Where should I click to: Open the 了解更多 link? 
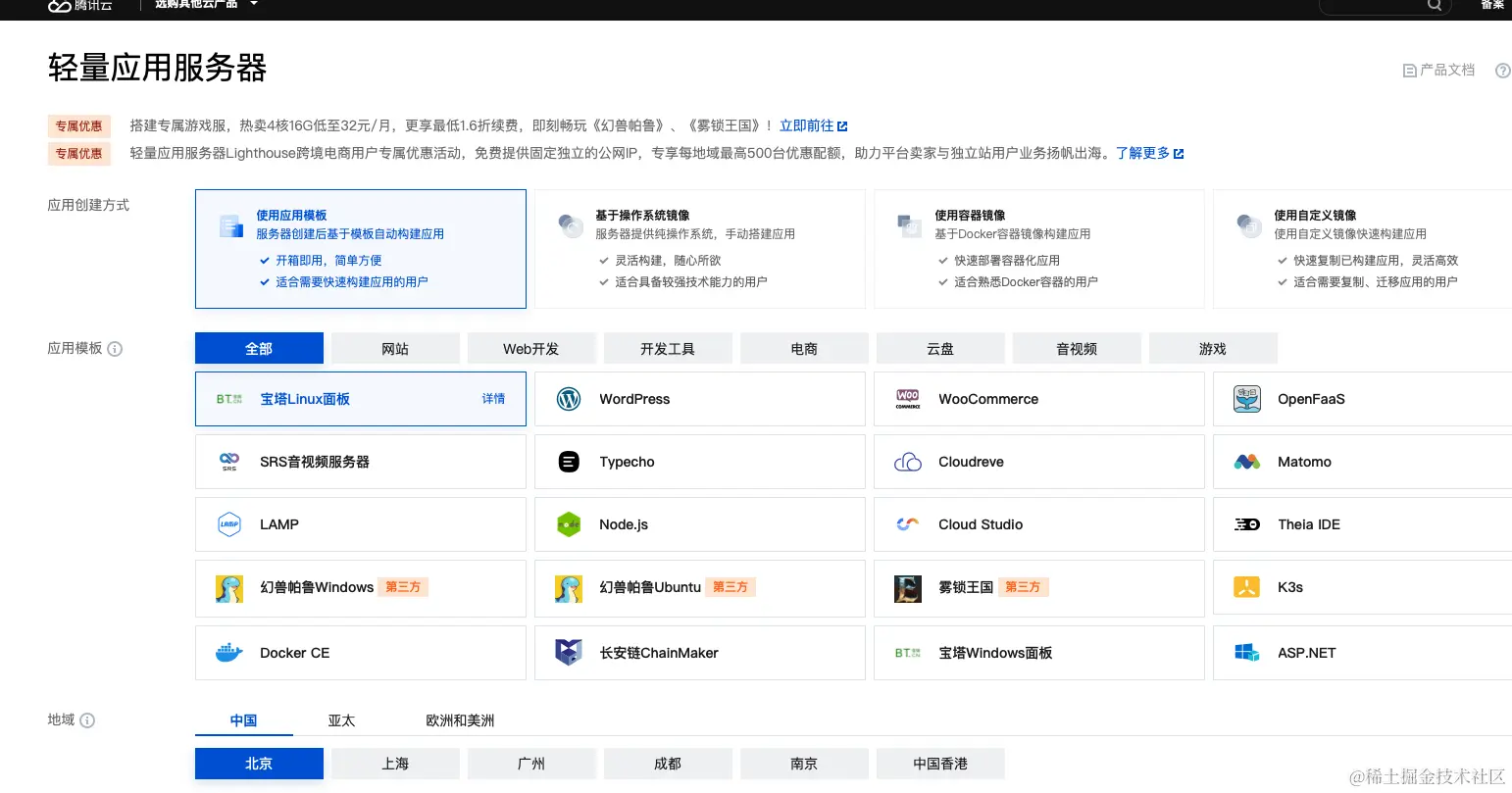1150,153
